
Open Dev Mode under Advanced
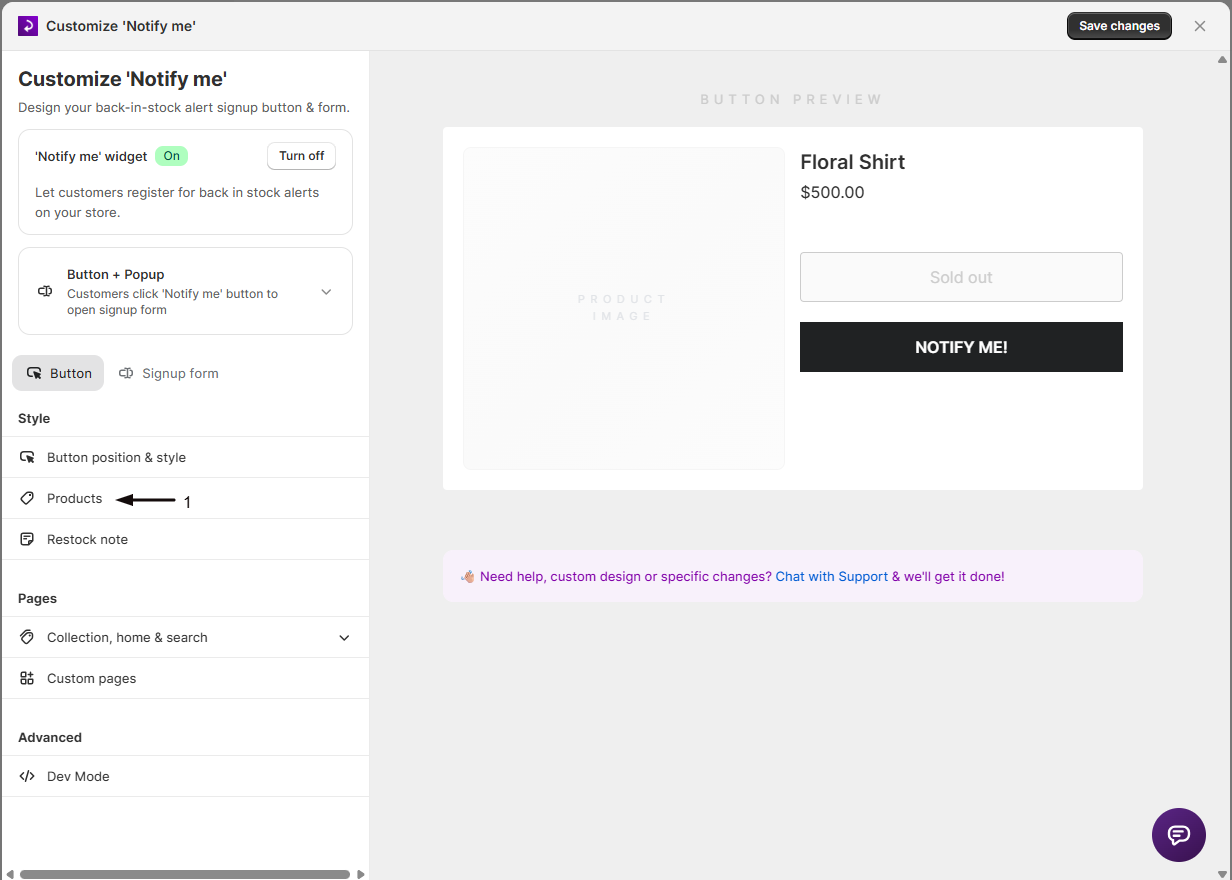[x=185, y=776]
